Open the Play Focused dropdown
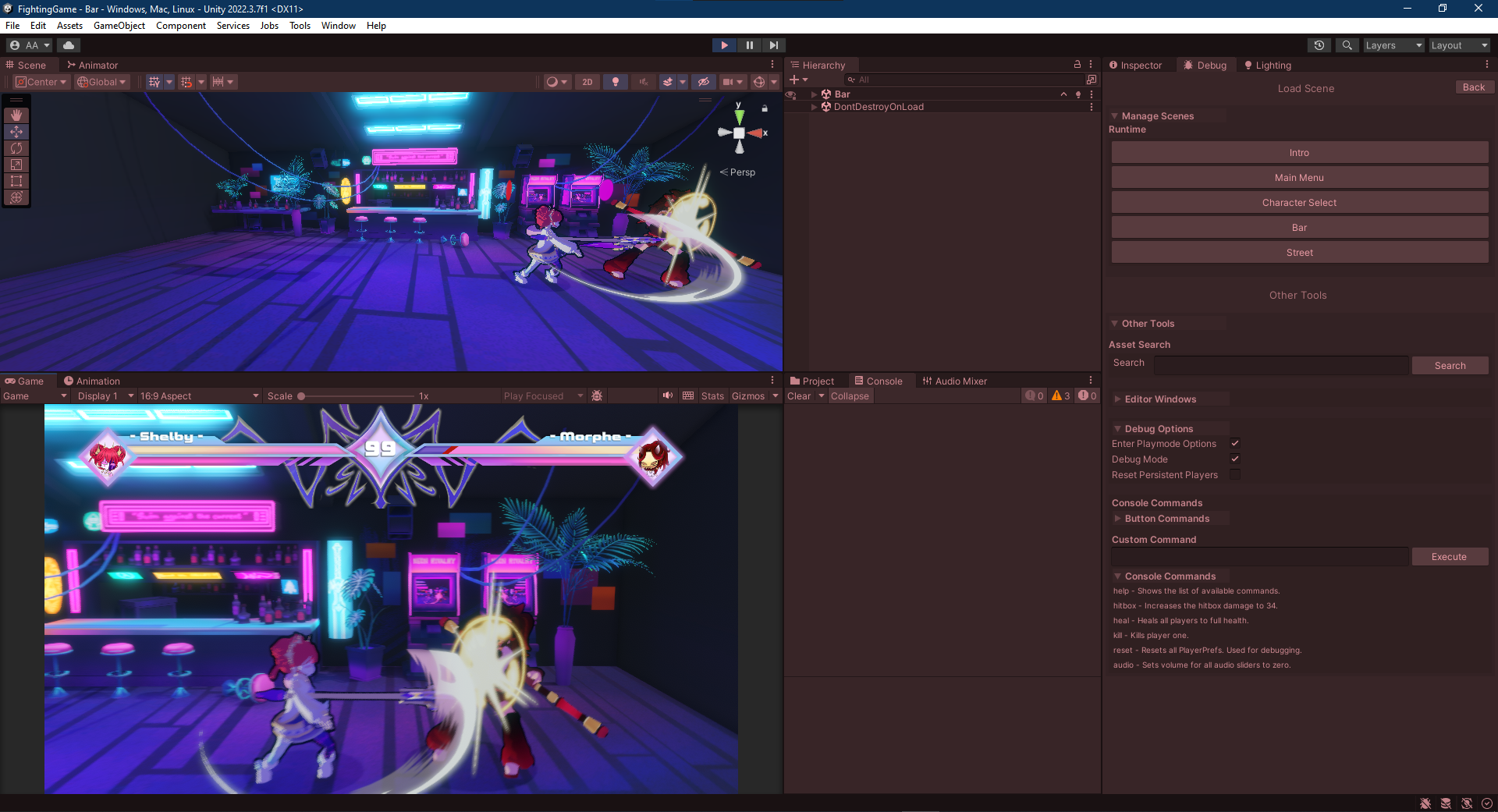 click(x=543, y=396)
